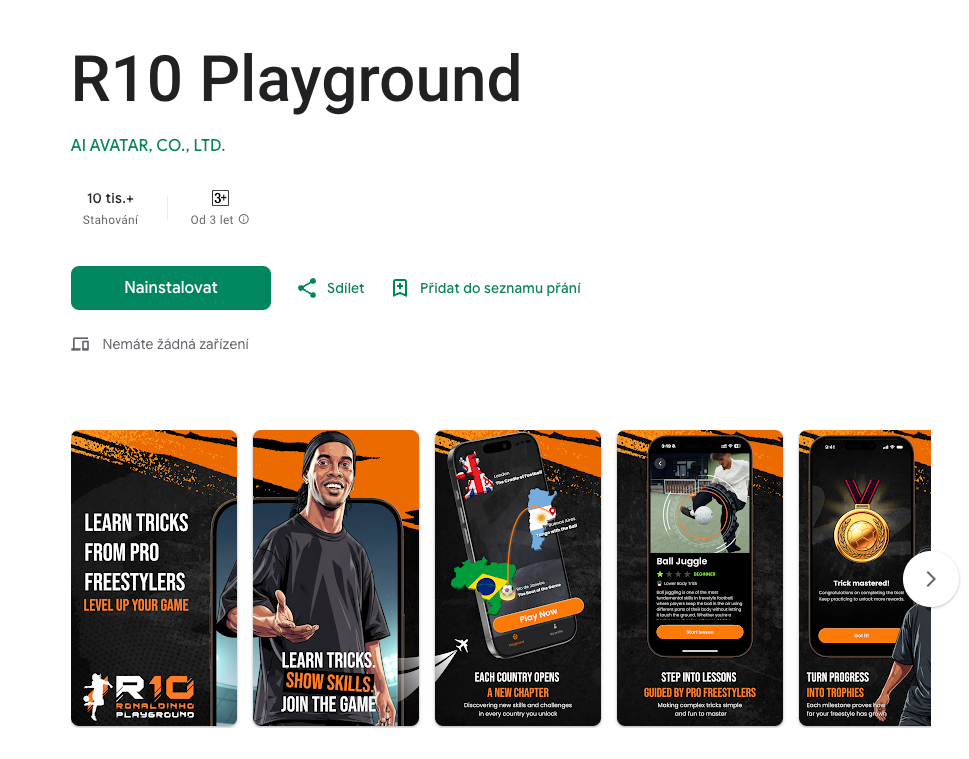969x759 pixels.
Task: Open the Each Country Opens New Chapter screenshot
Action: pyautogui.click(x=518, y=578)
